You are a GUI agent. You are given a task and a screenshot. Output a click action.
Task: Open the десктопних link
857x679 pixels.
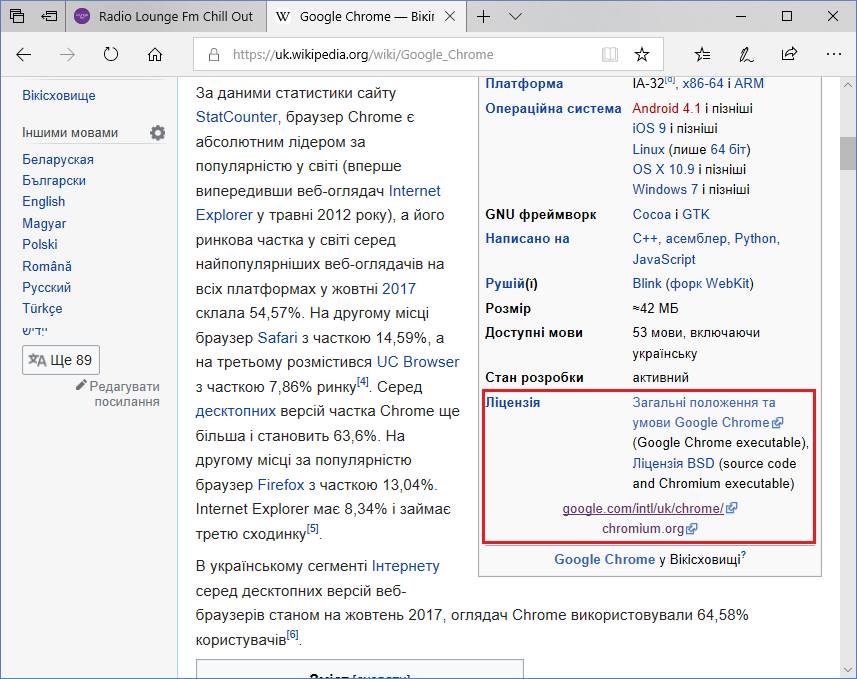[236, 411]
